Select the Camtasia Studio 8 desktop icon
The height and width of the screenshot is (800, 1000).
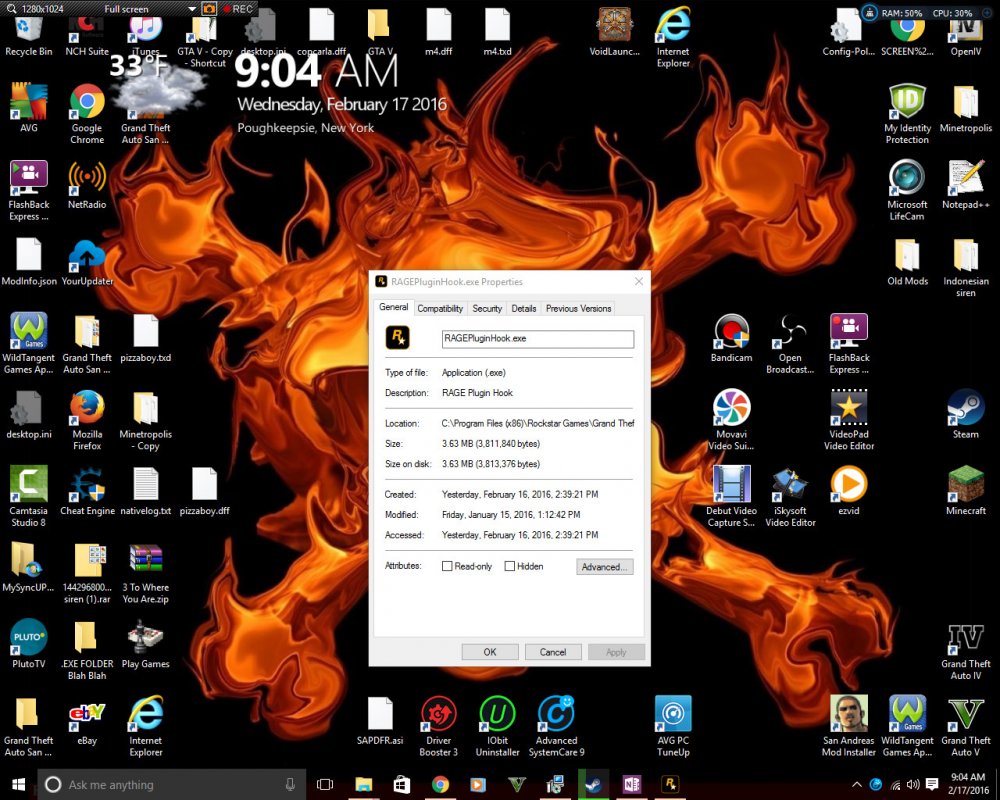coord(29,496)
